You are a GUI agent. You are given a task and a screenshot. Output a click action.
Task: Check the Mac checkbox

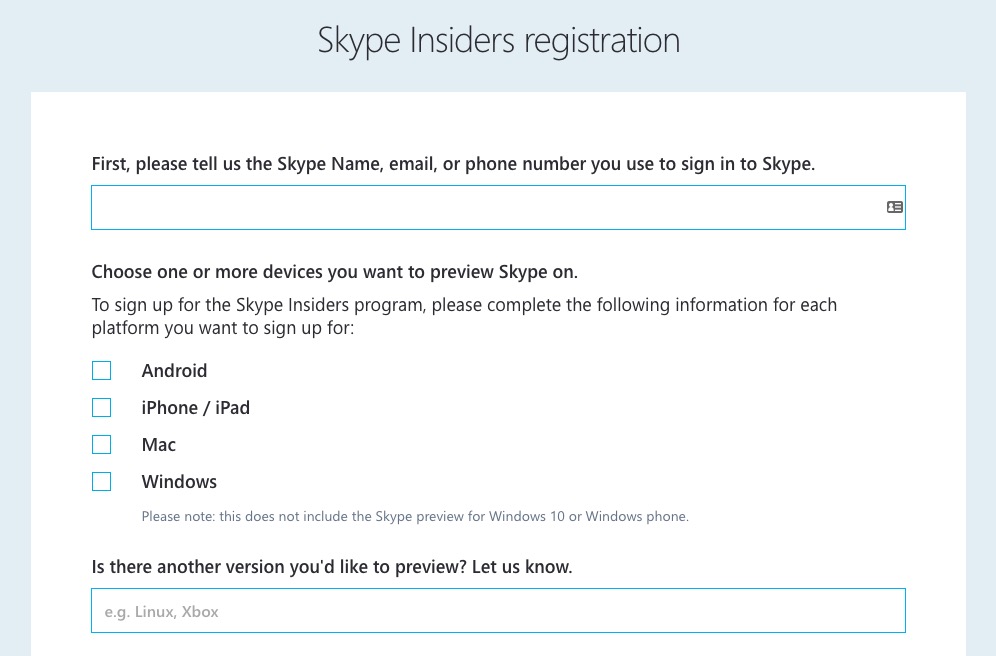pos(102,445)
